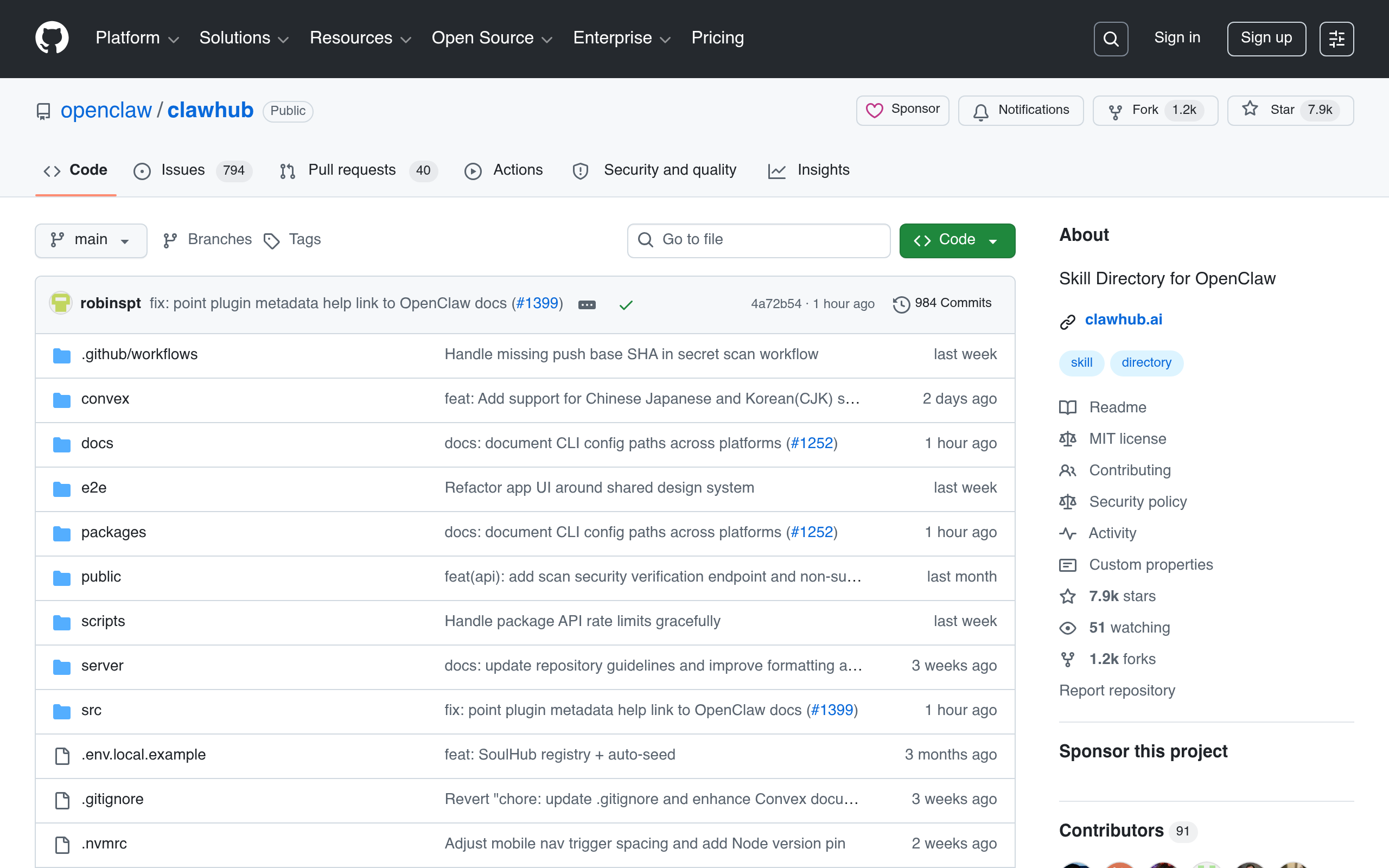
Task: Click the green checkmark commit status
Action: click(x=626, y=304)
